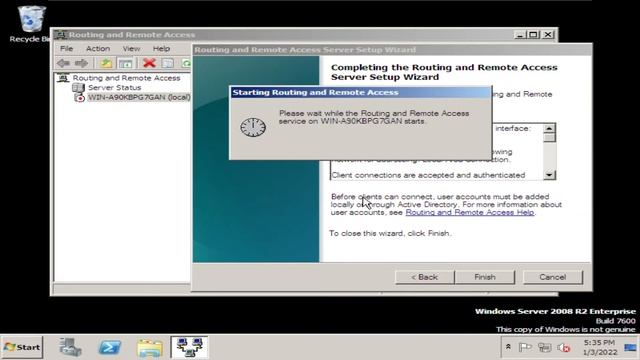640x360 pixels.
Task: Click the Show Desktop button on taskbar
Action: pos(631,347)
